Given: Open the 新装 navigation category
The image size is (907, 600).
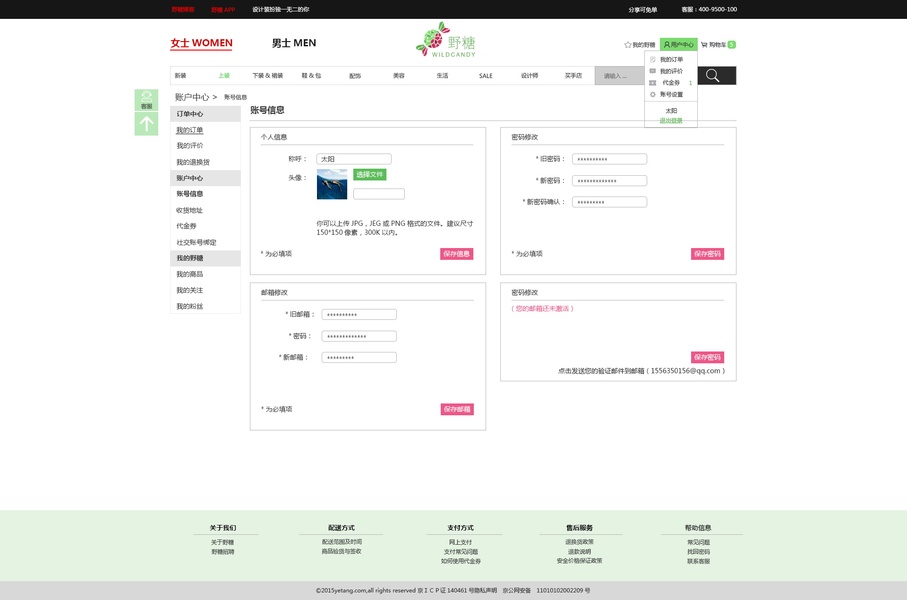Looking at the screenshot, I should pyautogui.click(x=180, y=76).
